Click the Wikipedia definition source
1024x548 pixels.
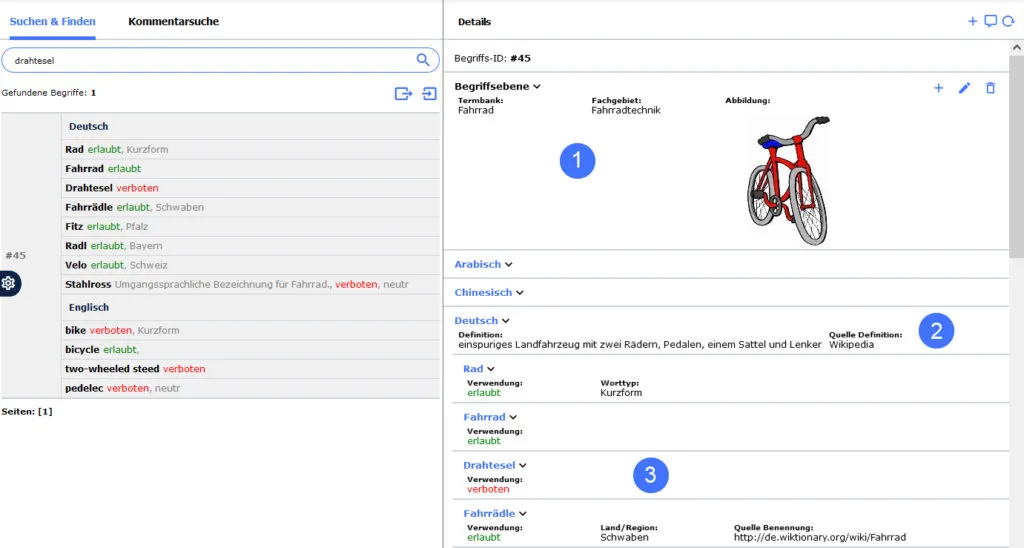(x=851, y=344)
